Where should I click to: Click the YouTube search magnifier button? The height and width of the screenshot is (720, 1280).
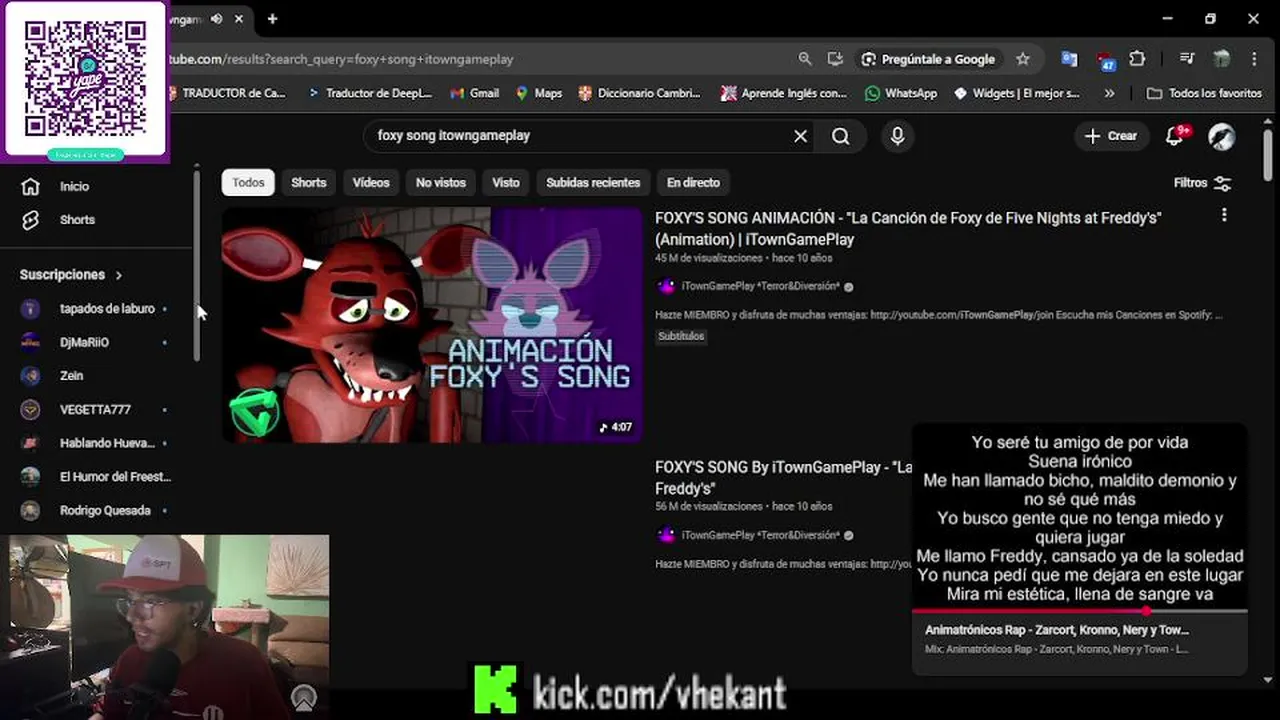[x=841, y=136]
